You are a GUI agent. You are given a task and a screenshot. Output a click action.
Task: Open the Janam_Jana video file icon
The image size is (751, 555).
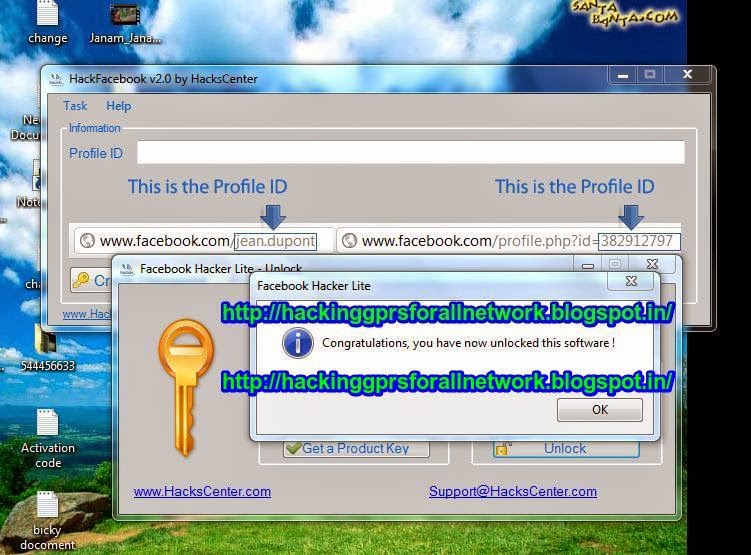(x=125, y=23)
